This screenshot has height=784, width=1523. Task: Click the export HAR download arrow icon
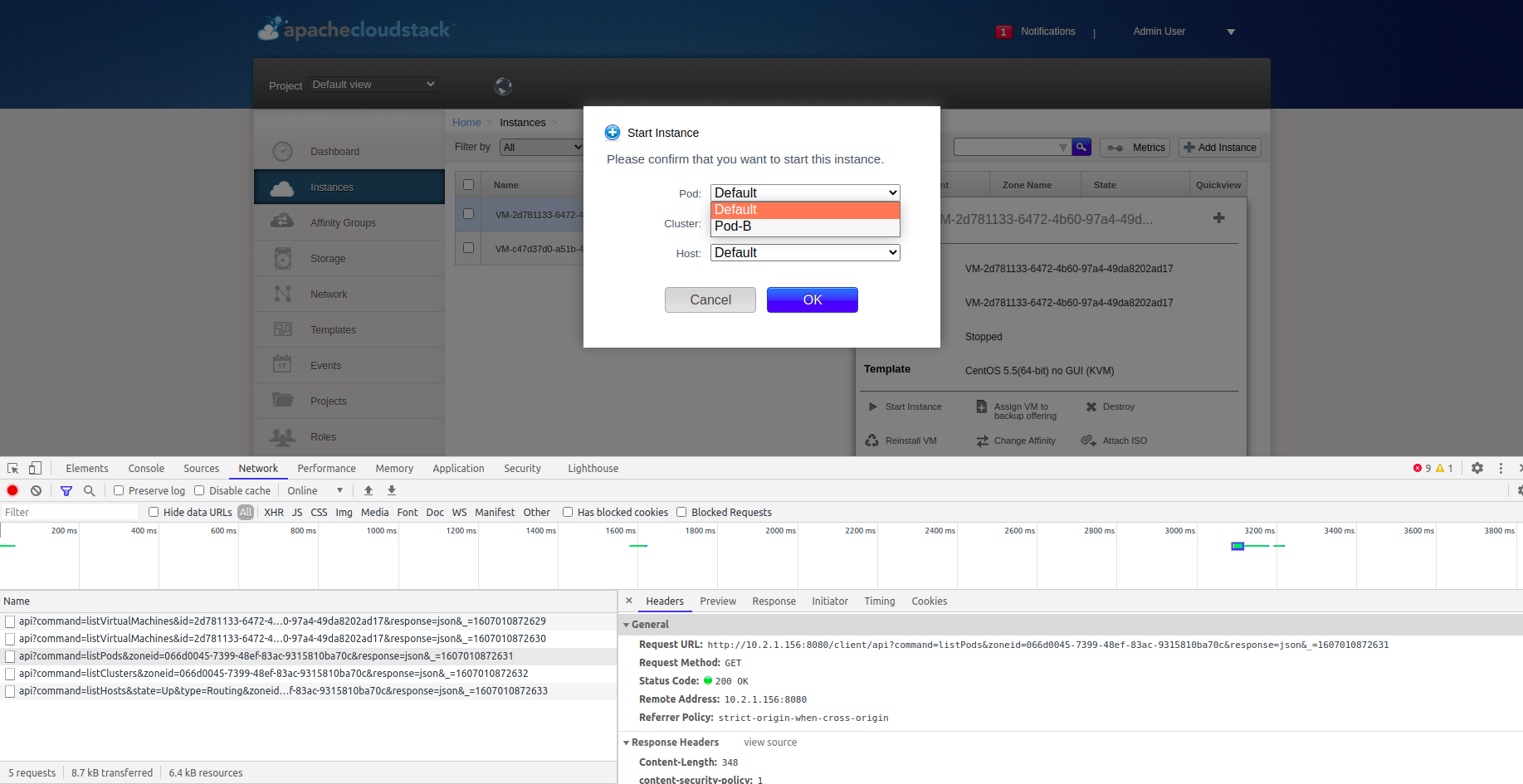click(x=392, y=490)
